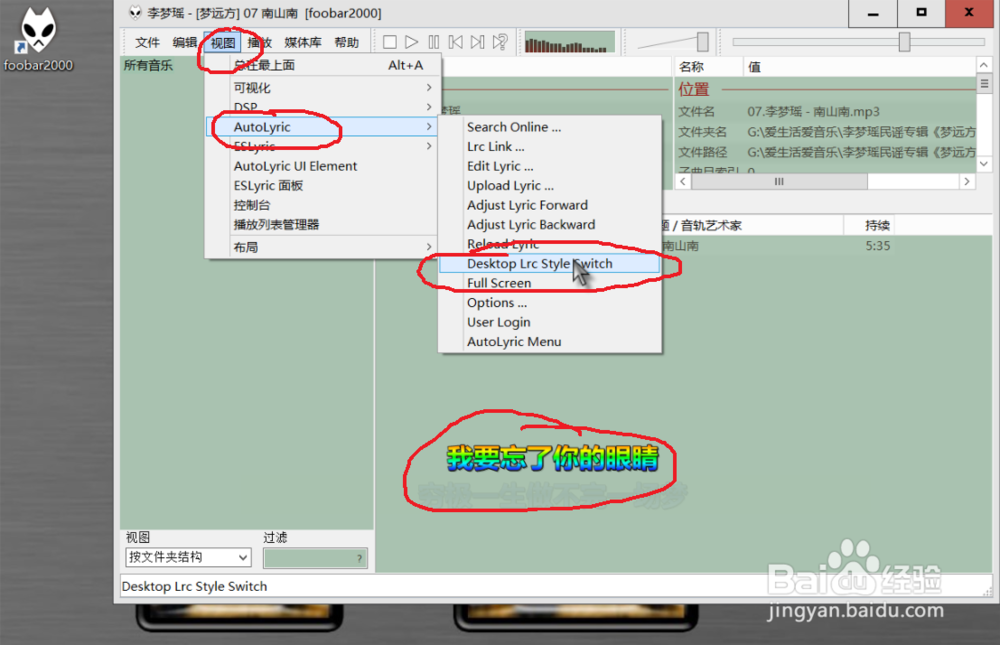Click the 位置 group header
Viewport: 1000px width, 645px height.
tap(694, 89)
